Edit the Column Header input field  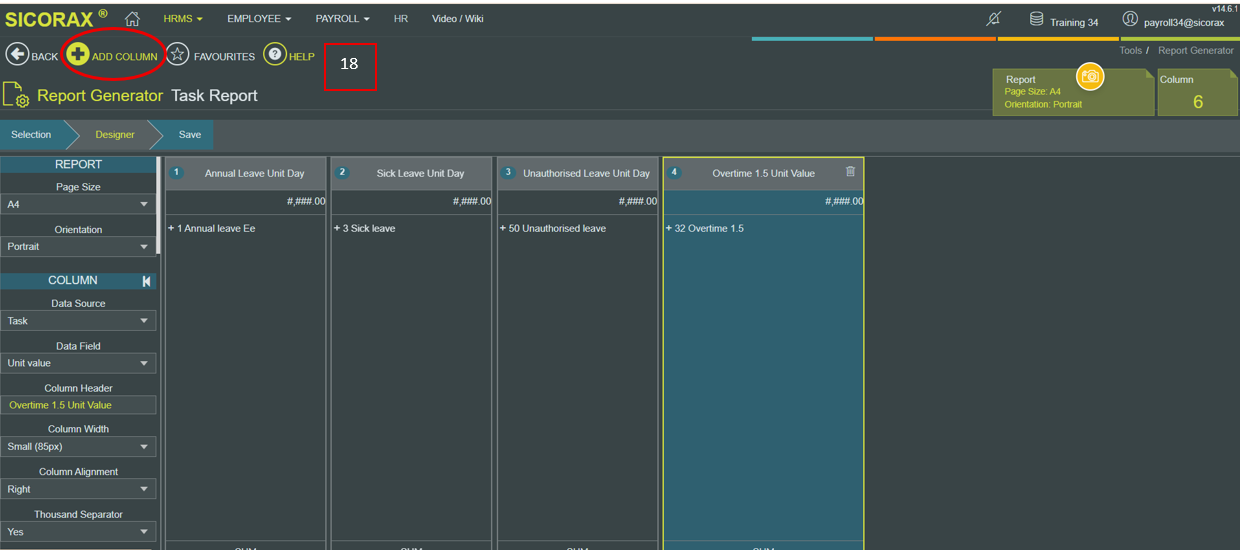click(78, 405)
